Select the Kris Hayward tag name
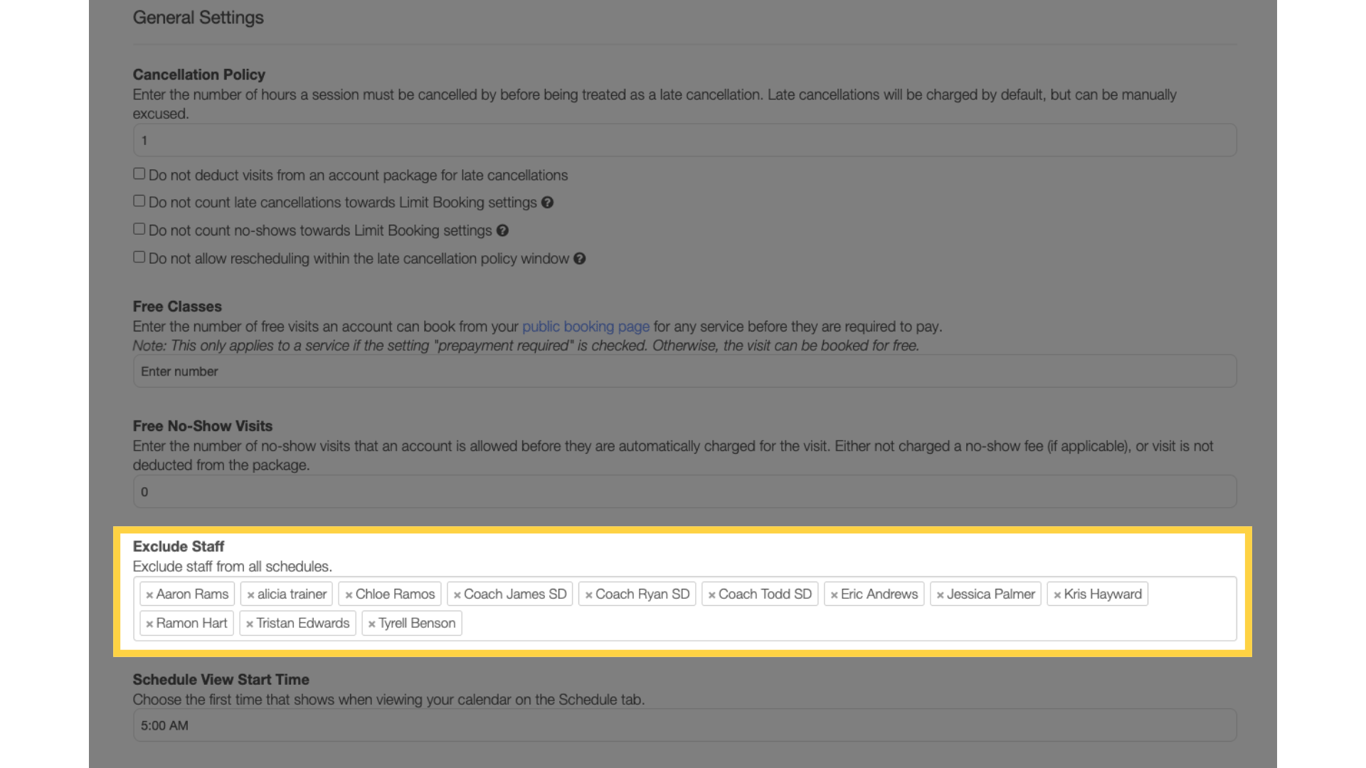Screen dimensions: 1366x768 pos(1103,594)
